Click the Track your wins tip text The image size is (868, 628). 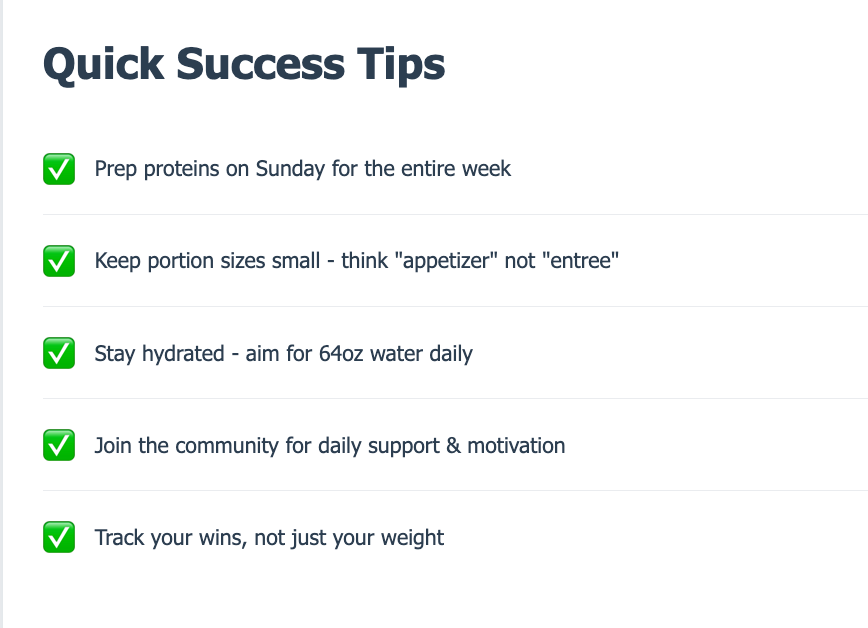tap(269, 538)
